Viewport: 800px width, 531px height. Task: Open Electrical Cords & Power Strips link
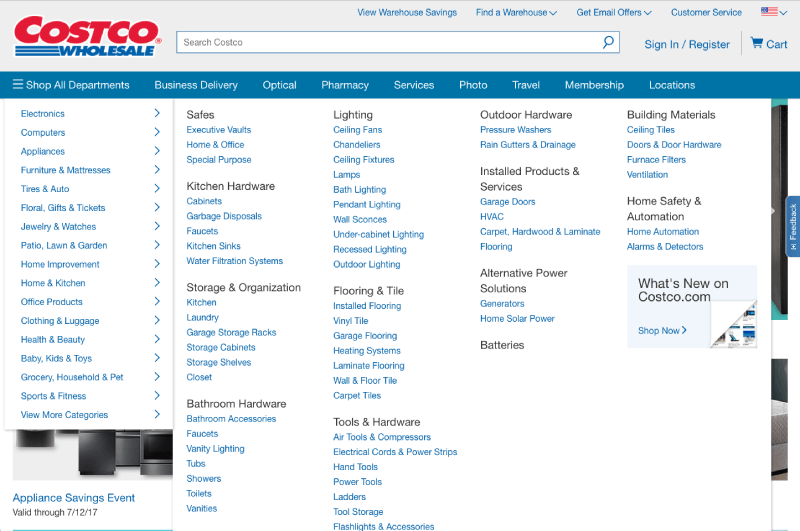coord(395,452)
